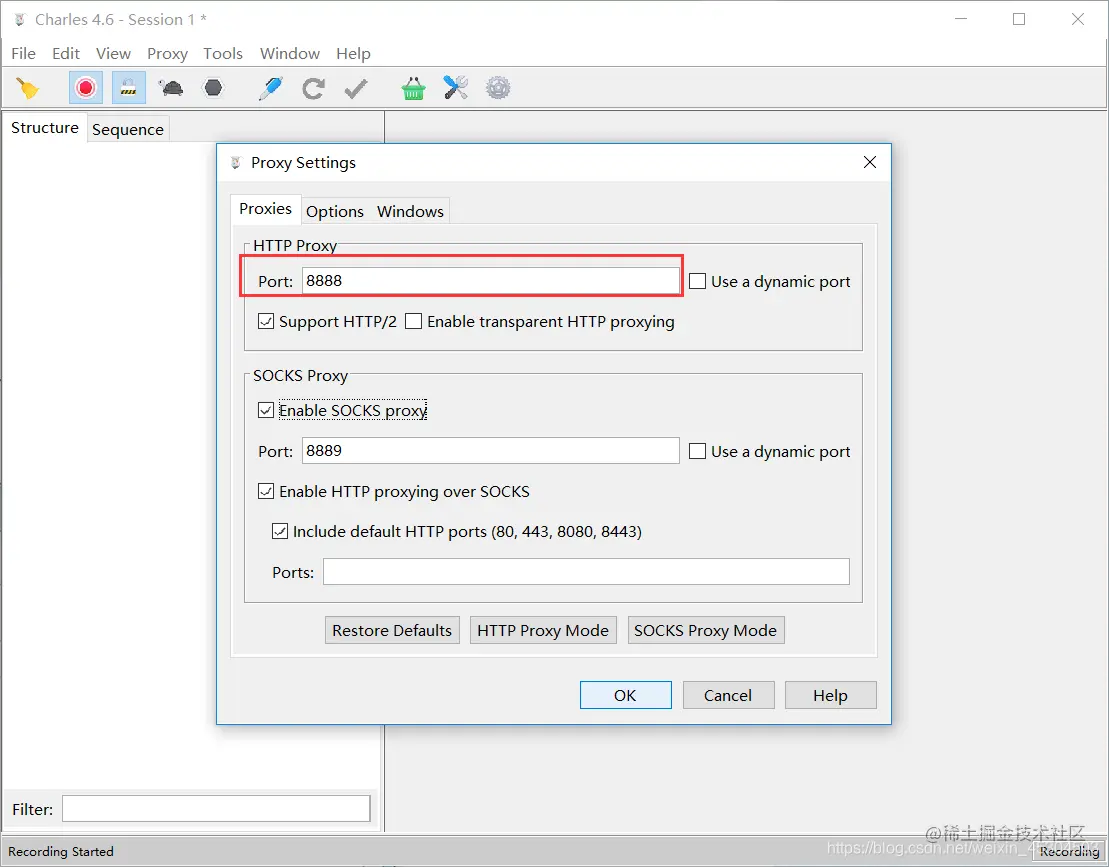The image size is (1109, 867).
Task: Click the Charles icon in main title bar
Action: click(x=20, y=20)
